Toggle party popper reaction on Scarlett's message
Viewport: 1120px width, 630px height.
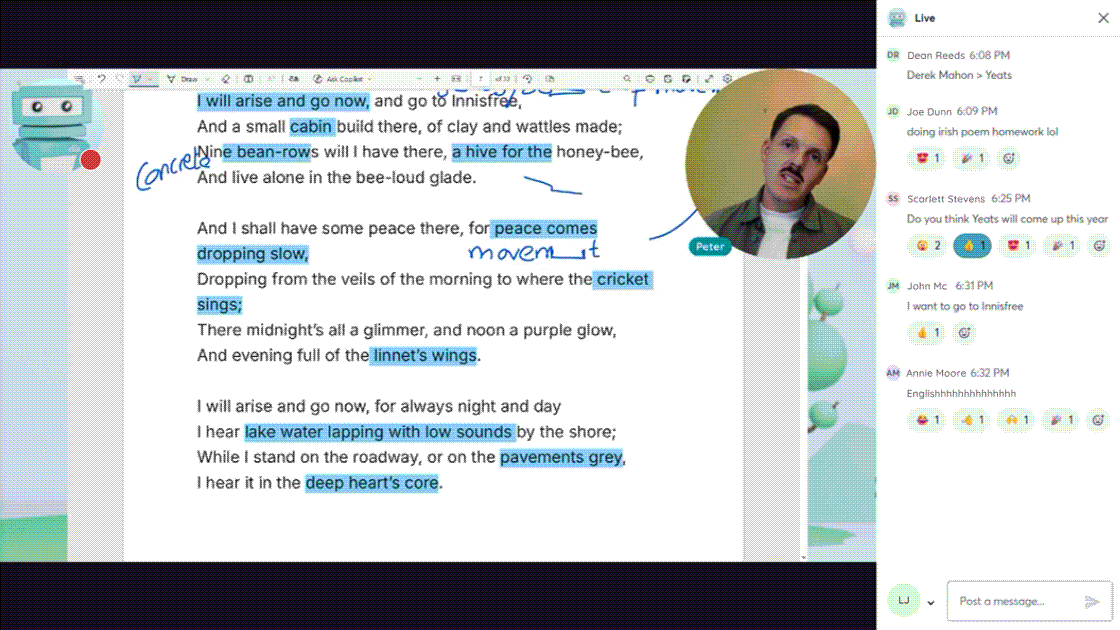(1062, 246)
